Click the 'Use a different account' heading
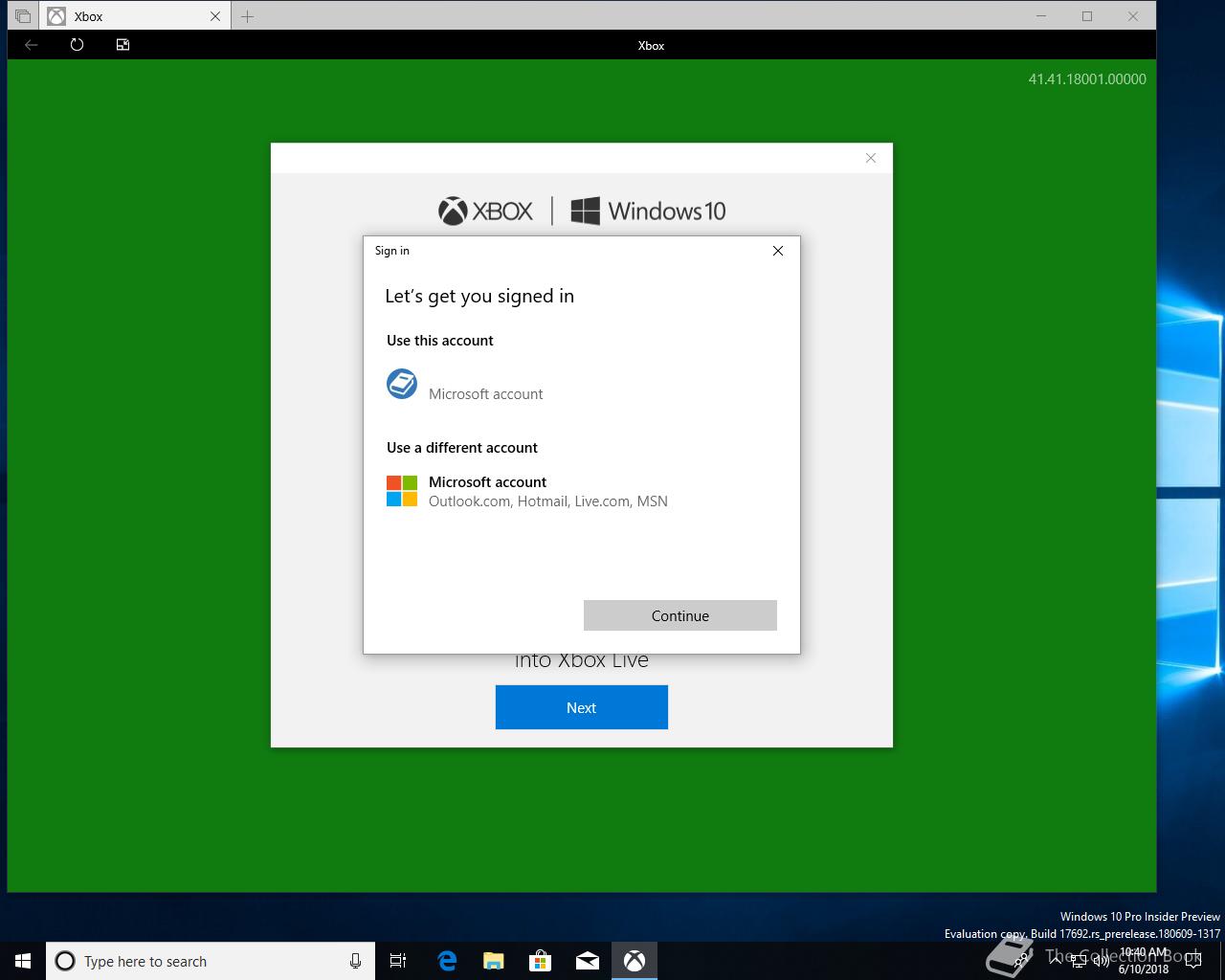The image size is (1225, 980). pyautogui.click(x=462, y=448)
